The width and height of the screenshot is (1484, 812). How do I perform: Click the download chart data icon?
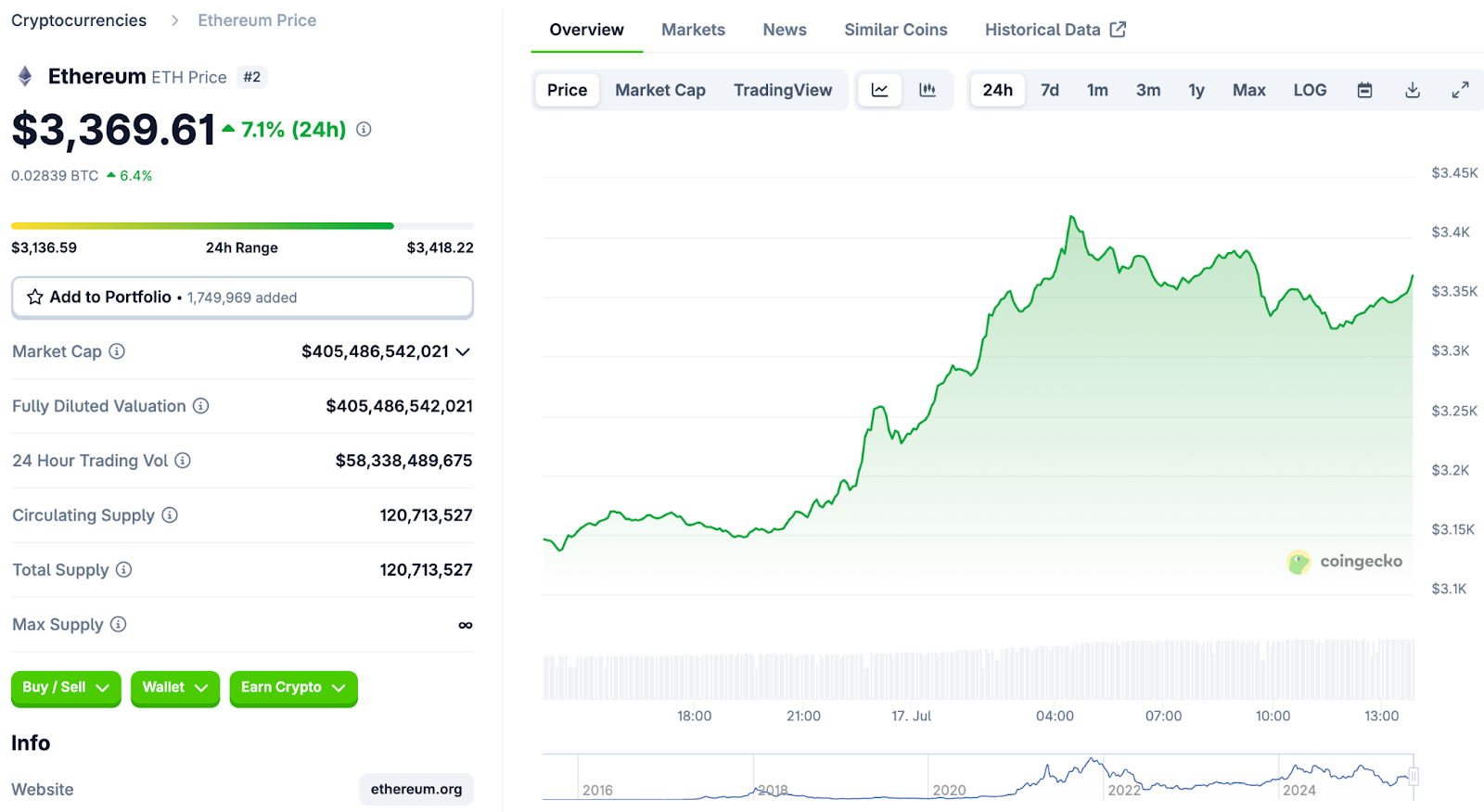click(x=1413, y=90)
